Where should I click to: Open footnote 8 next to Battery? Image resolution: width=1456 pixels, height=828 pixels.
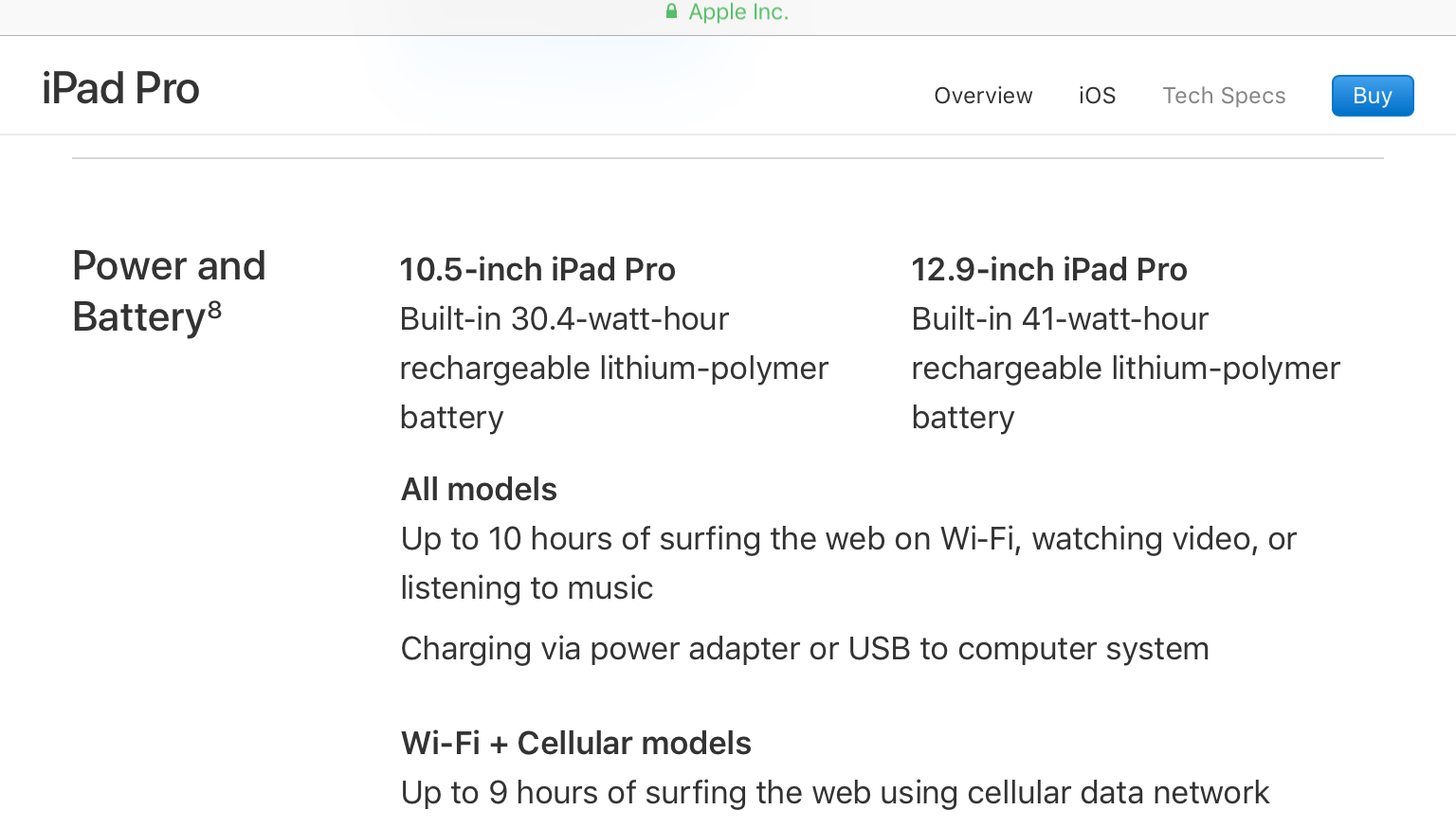pos(215,308)
